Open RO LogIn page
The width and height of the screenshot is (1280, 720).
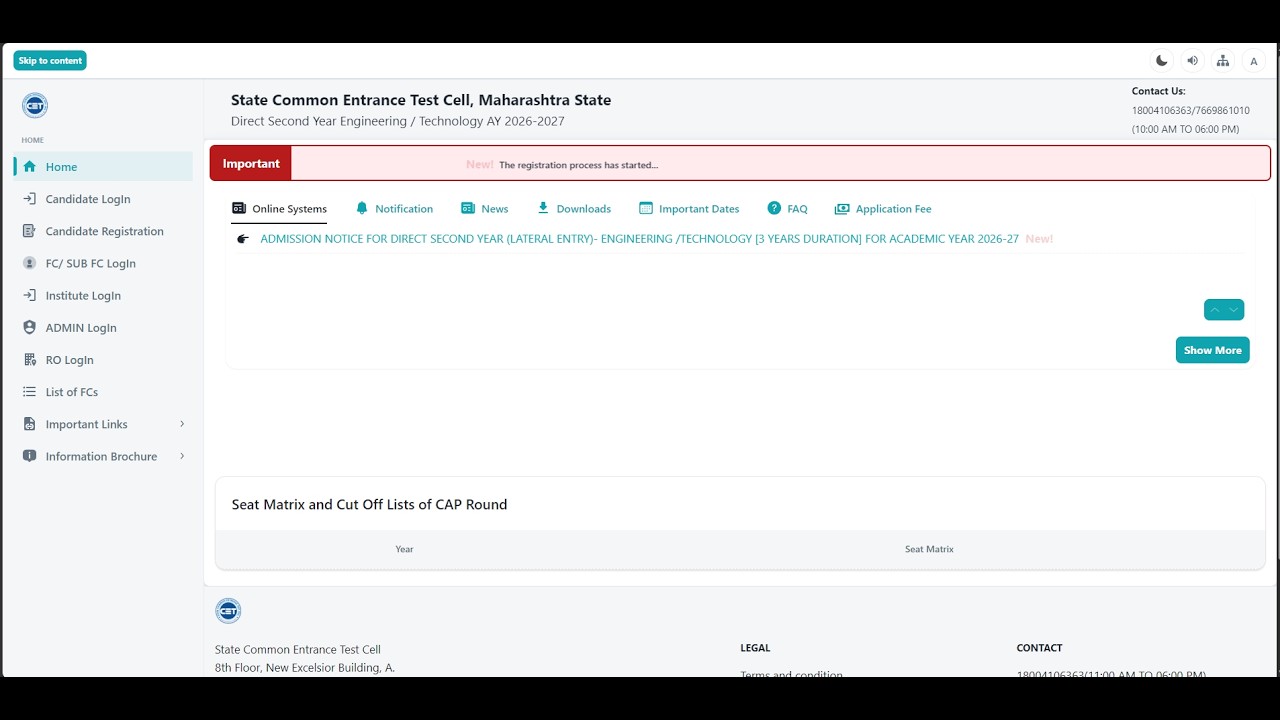click(104, 359)
